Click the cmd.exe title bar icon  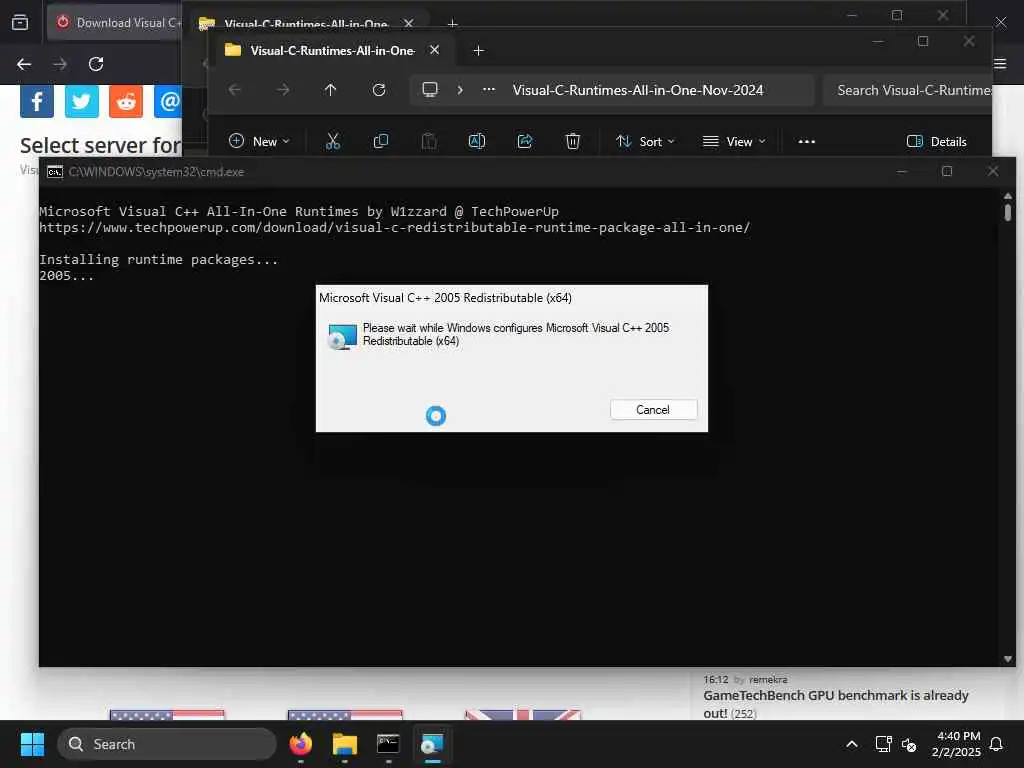pos(55,172)
